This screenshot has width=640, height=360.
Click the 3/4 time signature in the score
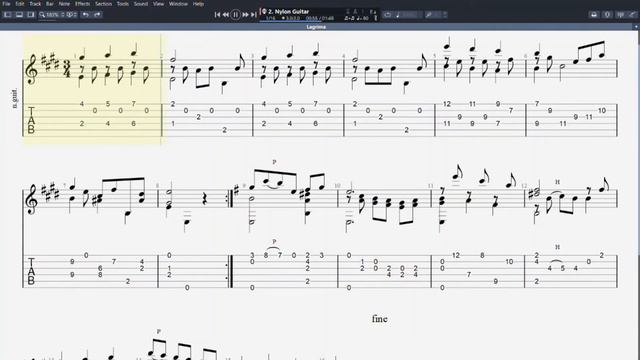[67, 69]
